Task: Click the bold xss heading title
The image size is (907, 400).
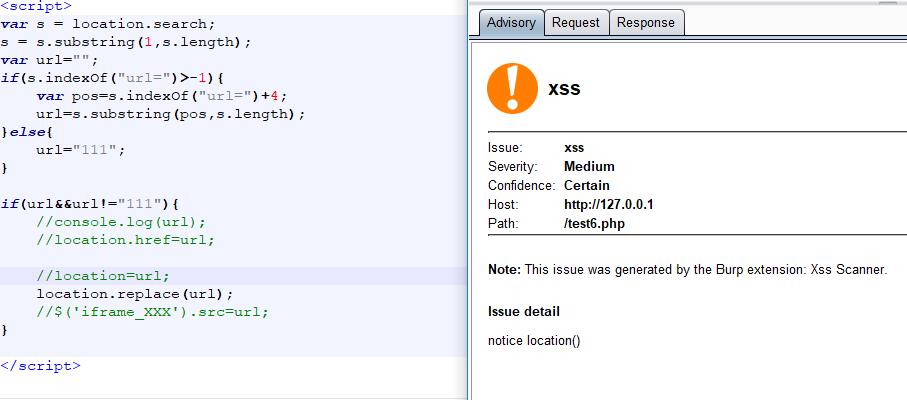Action: tap(564, 90)
